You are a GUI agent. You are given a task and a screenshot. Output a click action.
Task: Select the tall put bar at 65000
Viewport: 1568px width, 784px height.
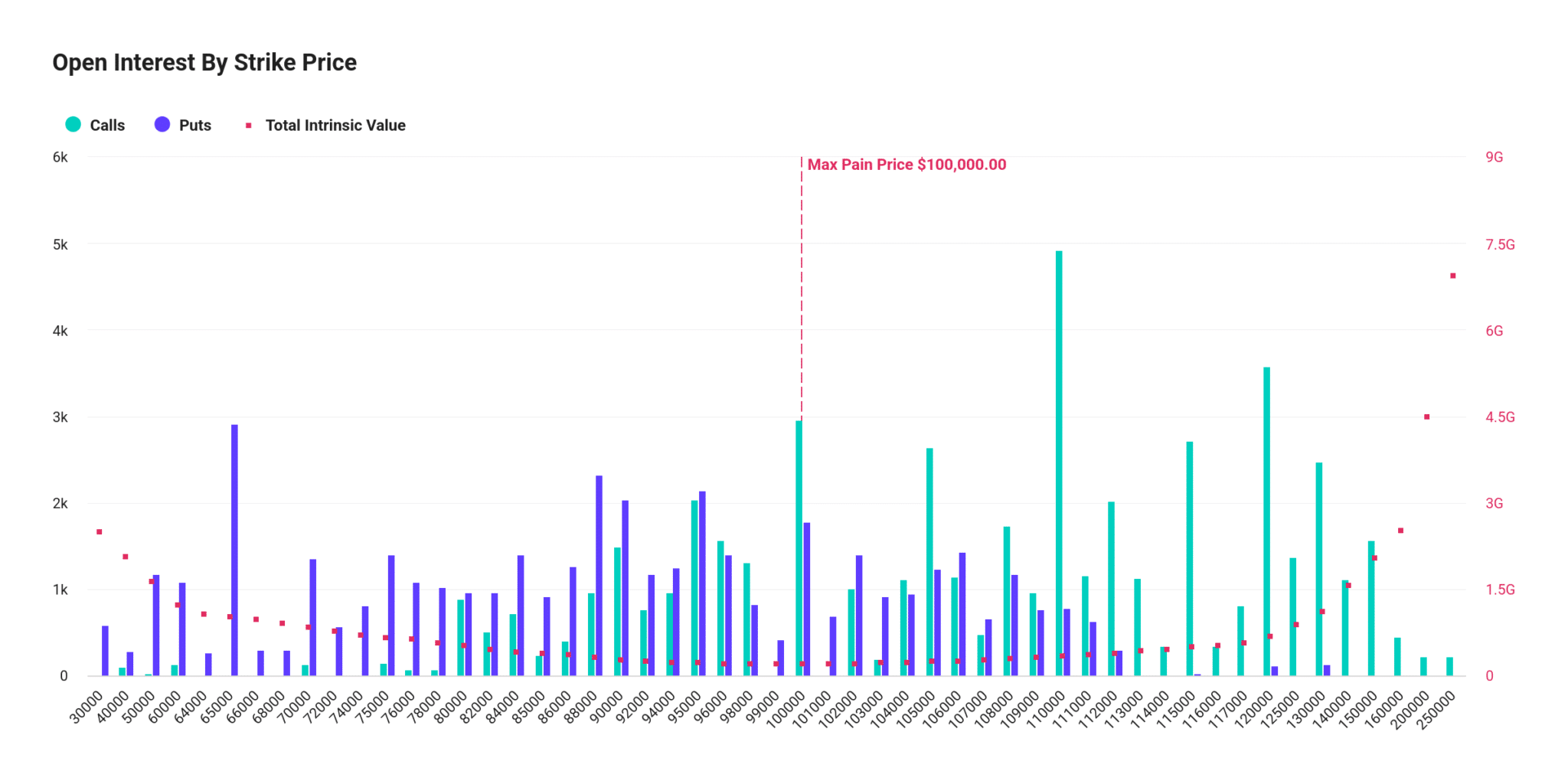[x=234, y=550]
